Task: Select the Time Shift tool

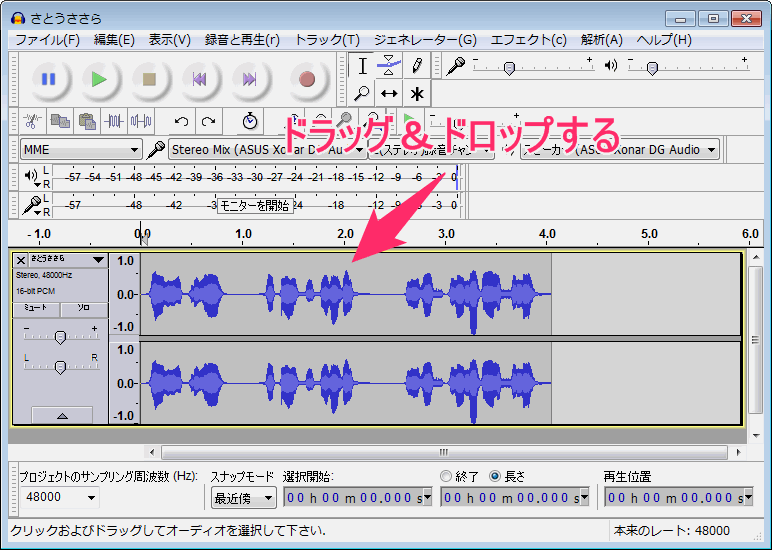Action: click(x=389, y=93)
